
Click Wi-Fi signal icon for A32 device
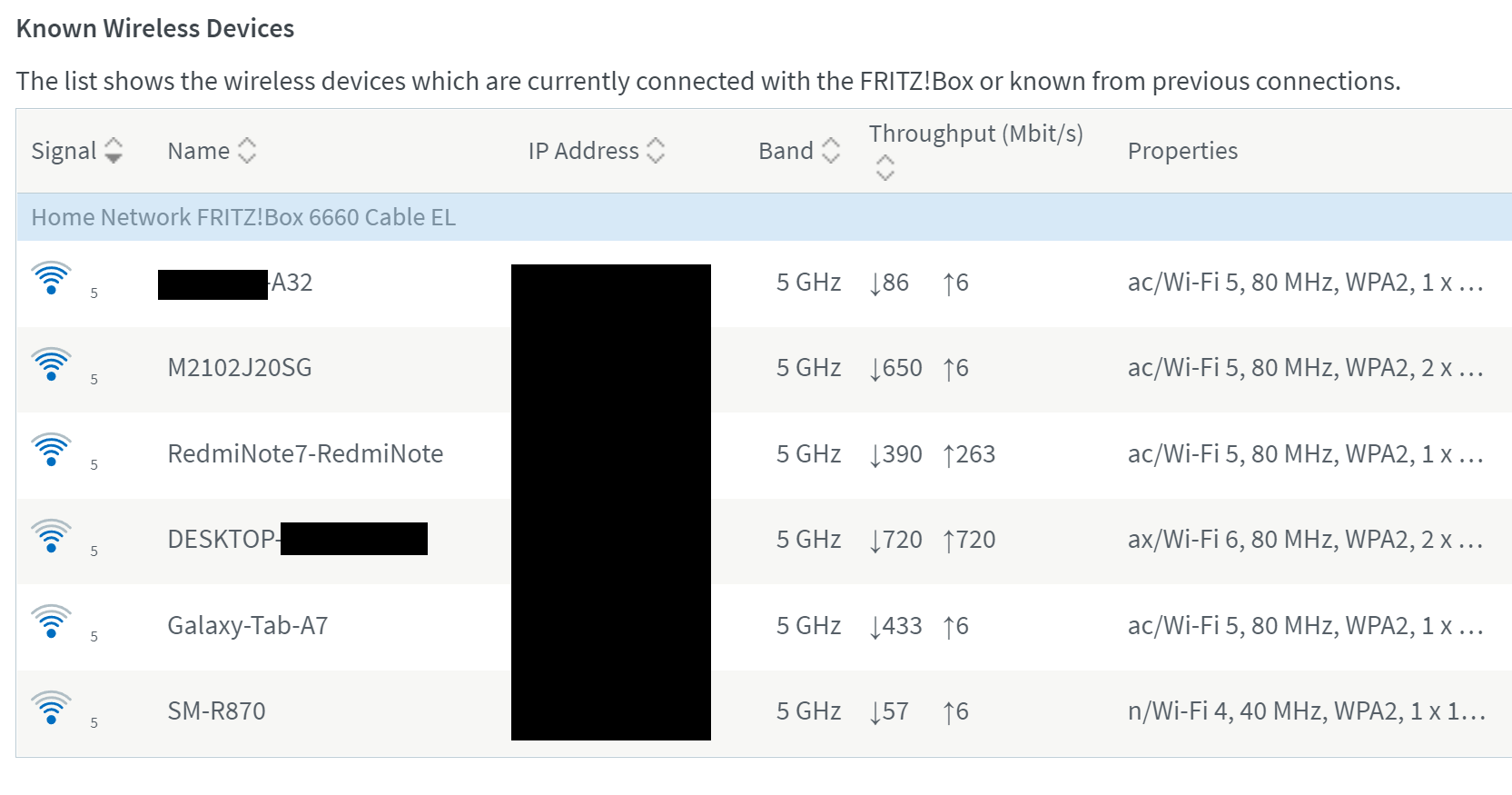51,278
